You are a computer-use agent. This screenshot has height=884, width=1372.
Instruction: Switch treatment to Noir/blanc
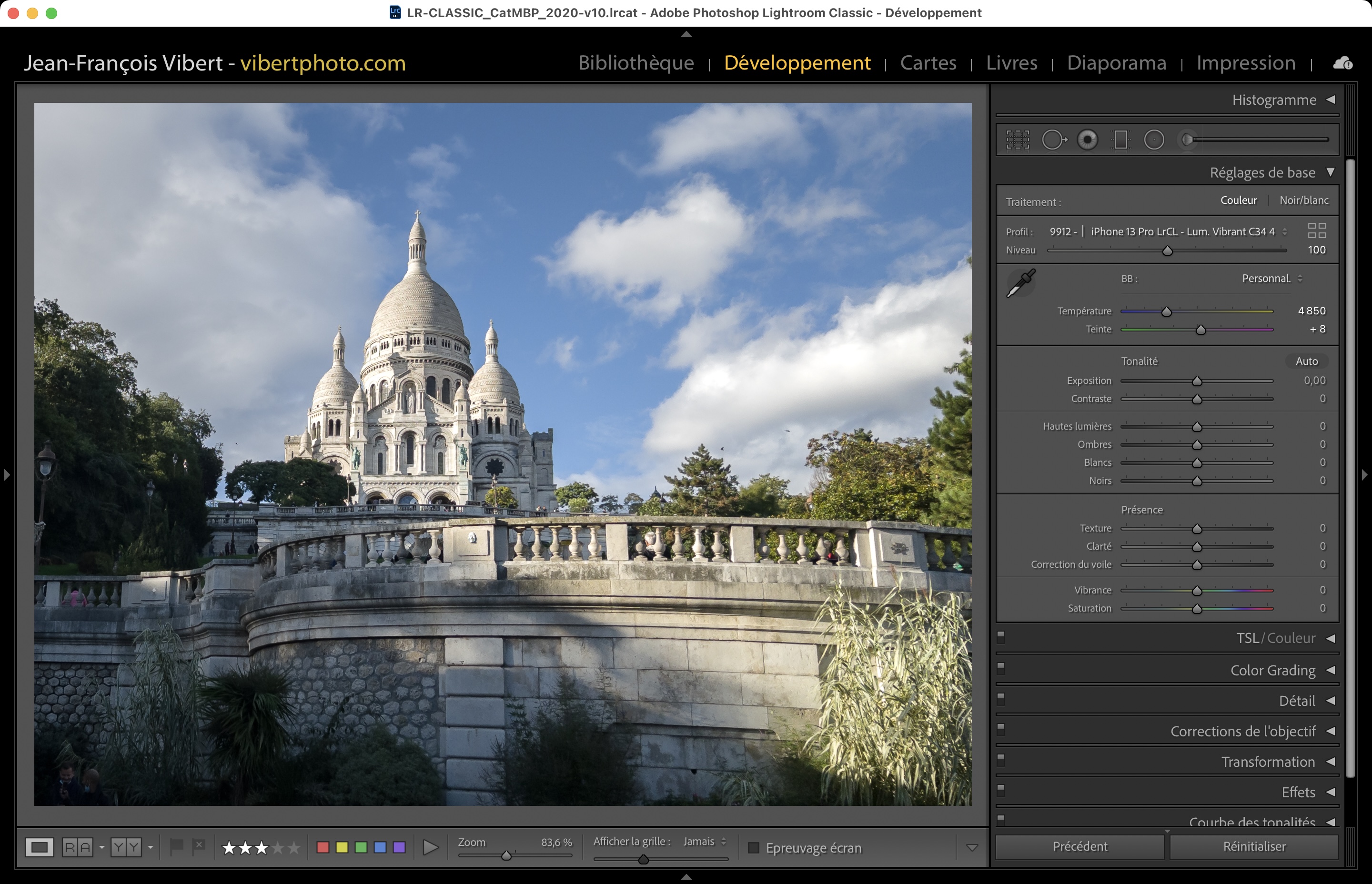click(1304, 201)
